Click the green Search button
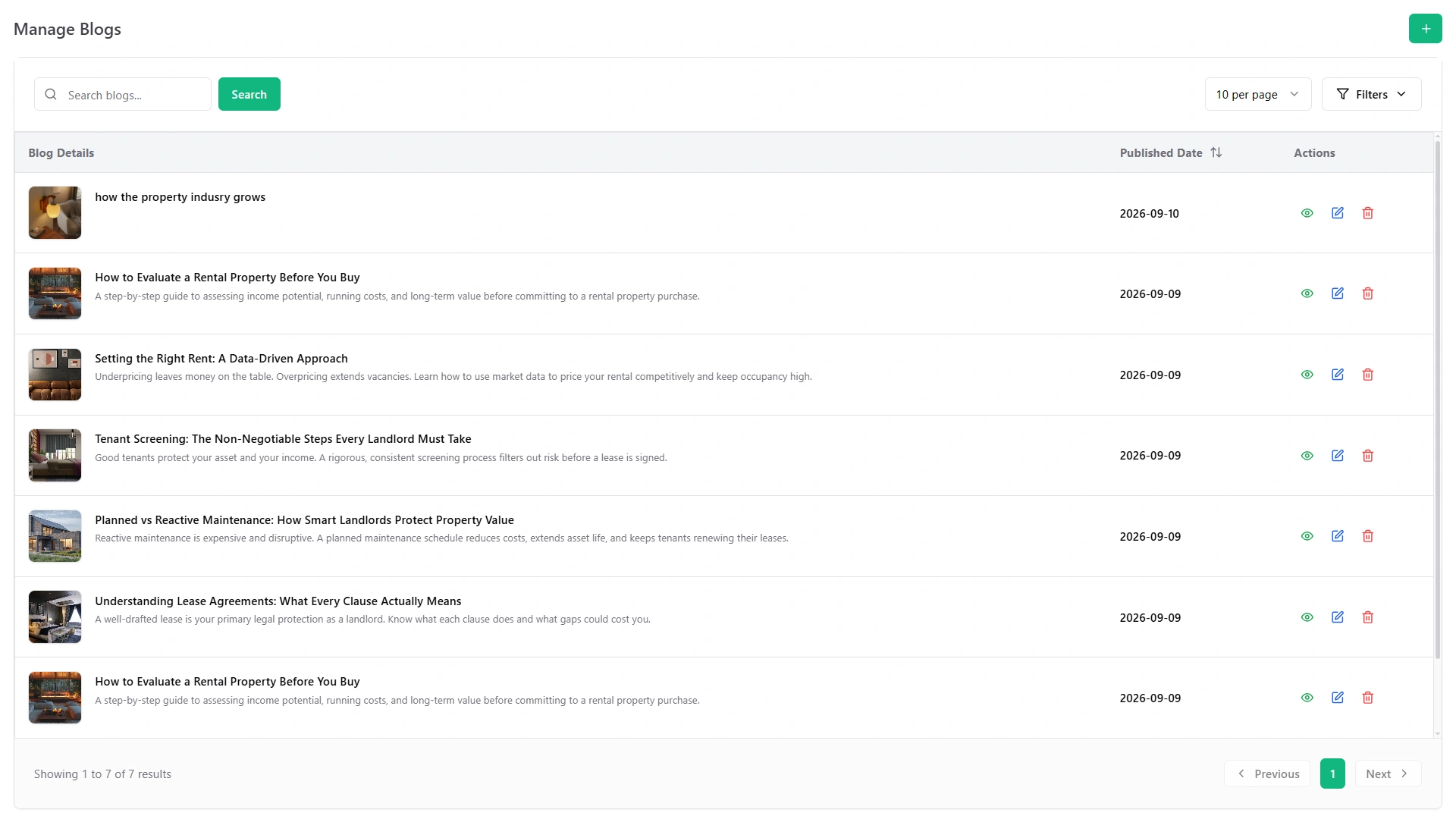Viewport: 1456px width, 819px height. point(249,94)
